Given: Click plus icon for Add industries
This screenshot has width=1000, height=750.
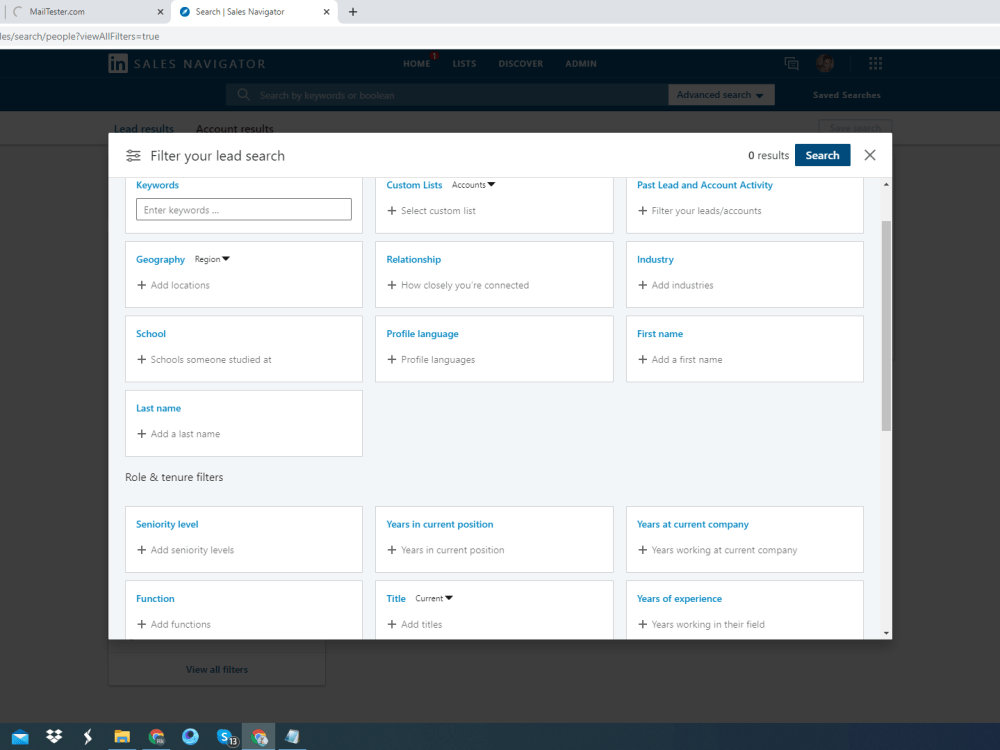Looking at the screenshot, I should pos(642,285).
